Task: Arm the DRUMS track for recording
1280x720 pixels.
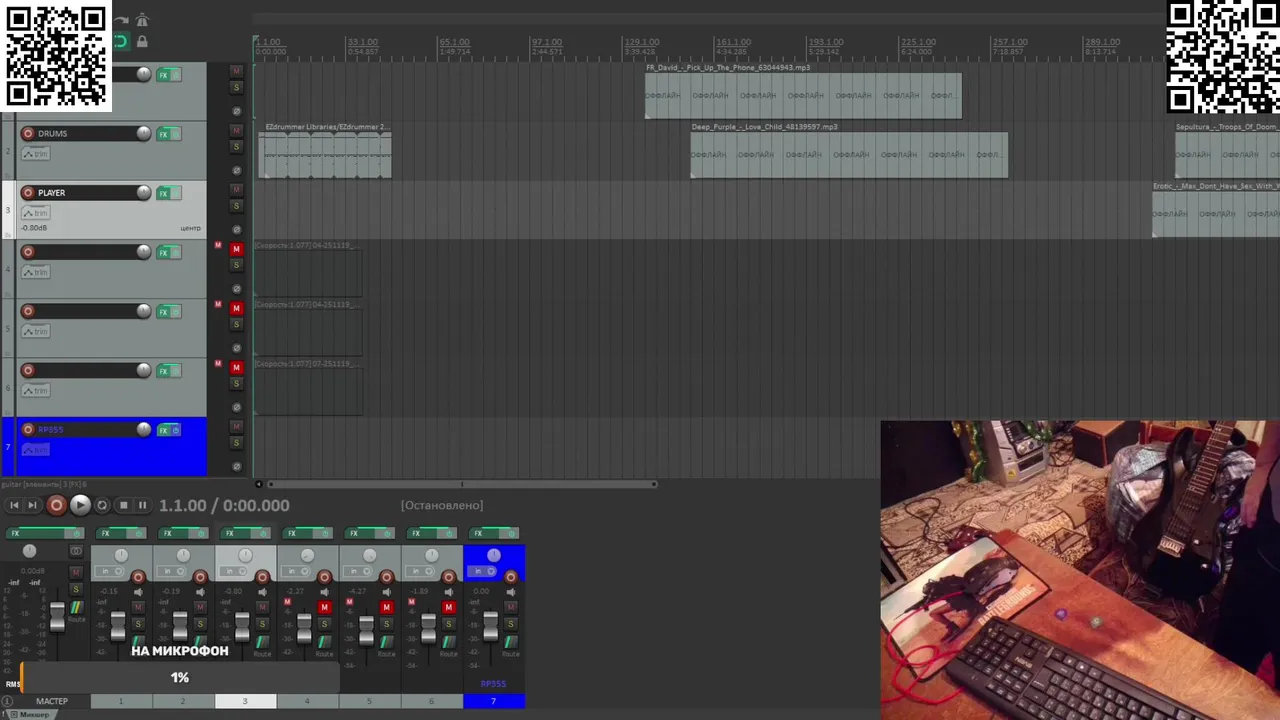Action: point(28,133)
